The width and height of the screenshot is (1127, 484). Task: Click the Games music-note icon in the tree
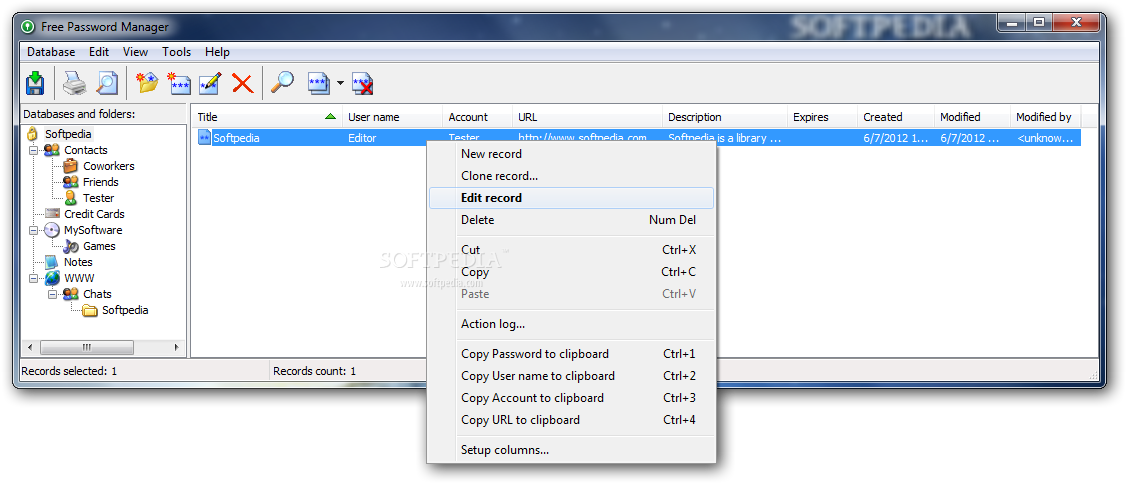pyautogui.click(x=71, y=246)
